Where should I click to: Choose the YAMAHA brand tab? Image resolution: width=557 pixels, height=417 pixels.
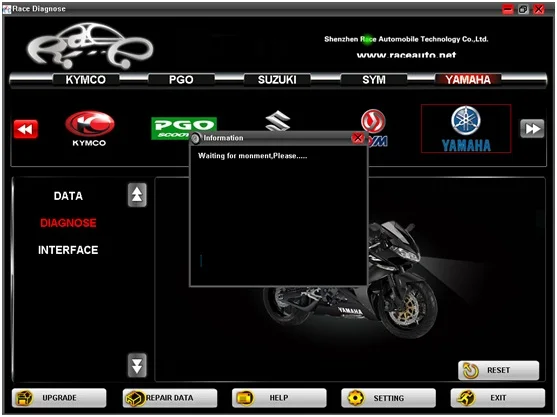click(x=468, y=80)
